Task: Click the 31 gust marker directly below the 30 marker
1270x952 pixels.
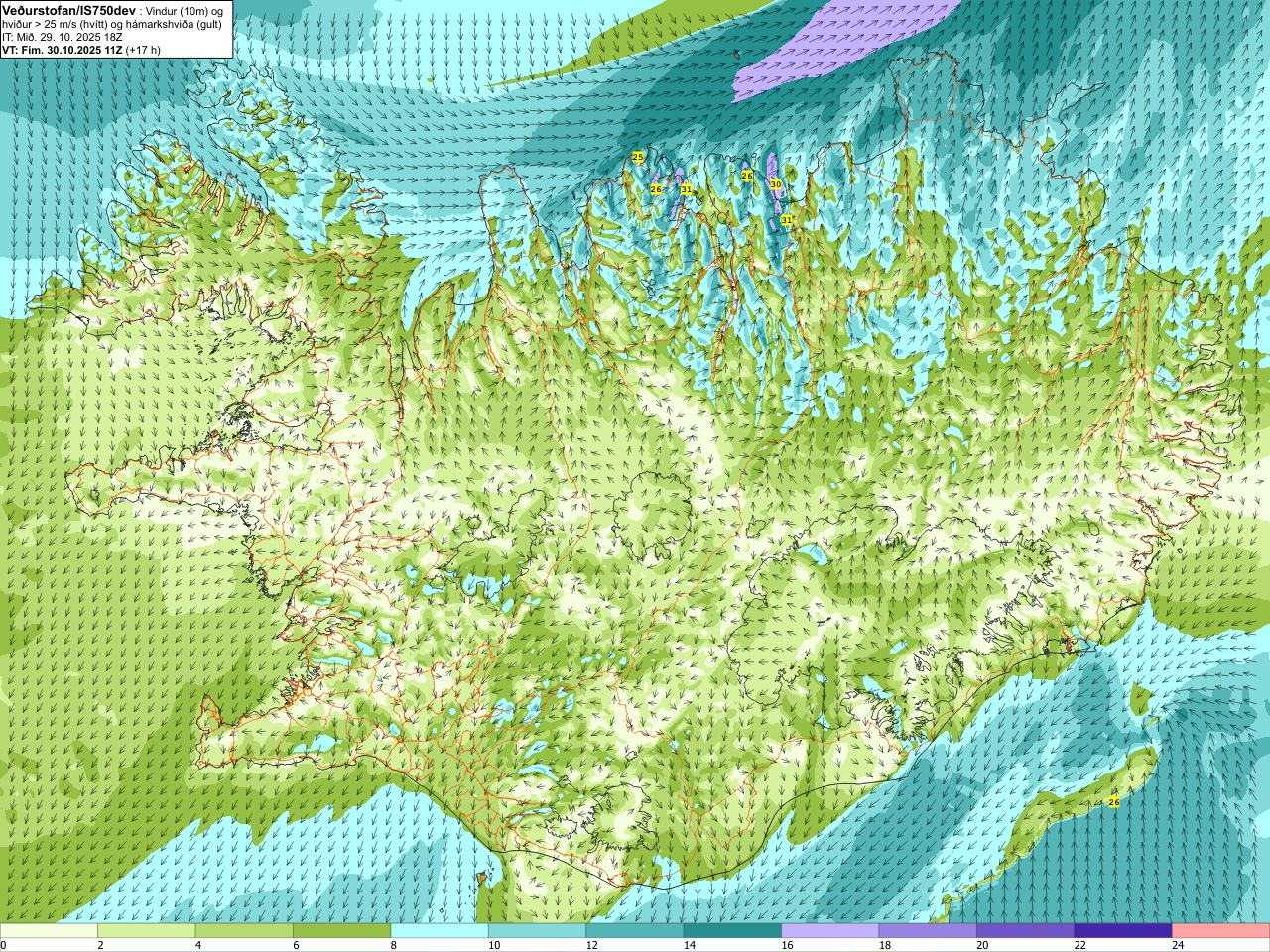Action: pyautogui.click(x=786, y=219)
